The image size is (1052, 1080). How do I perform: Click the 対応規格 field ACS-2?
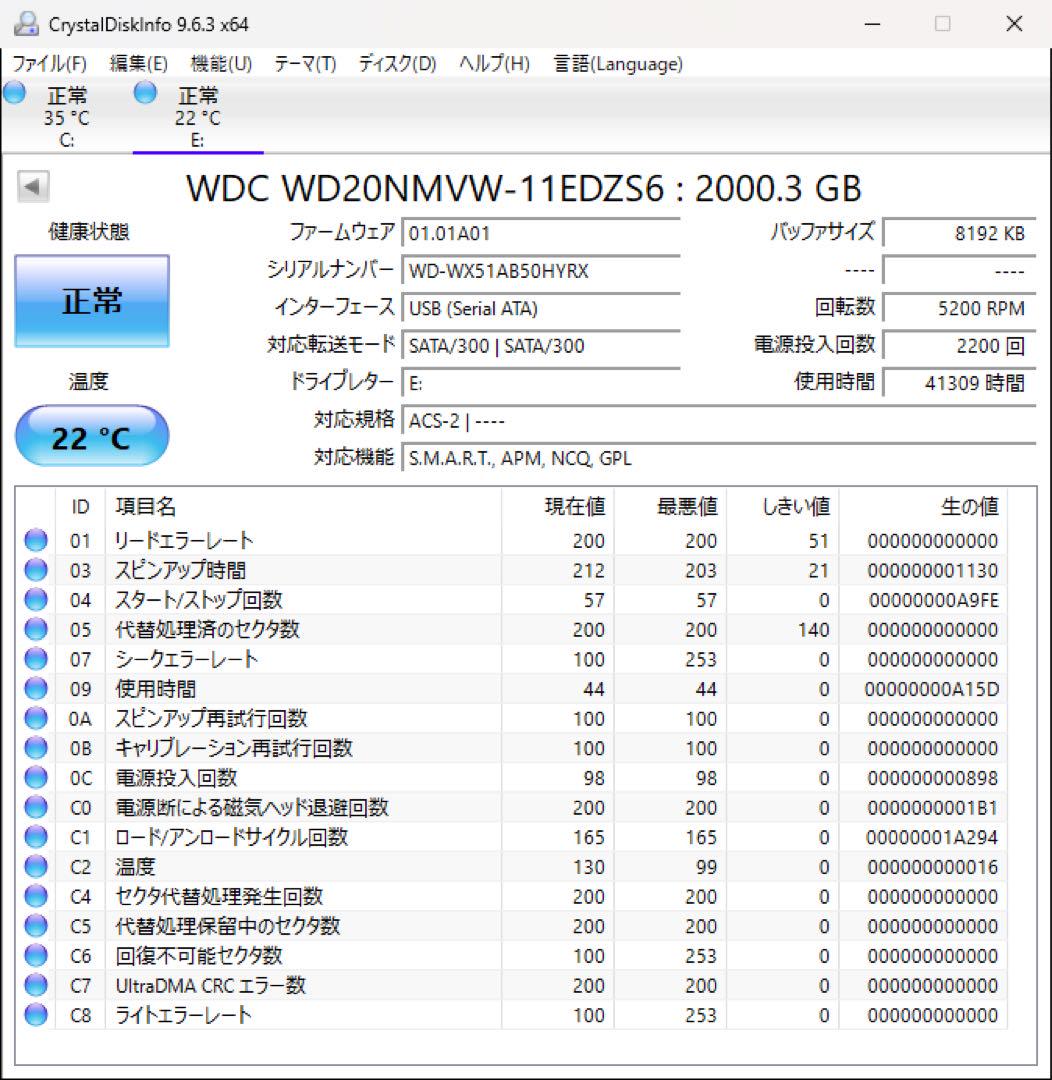[719, 420]
